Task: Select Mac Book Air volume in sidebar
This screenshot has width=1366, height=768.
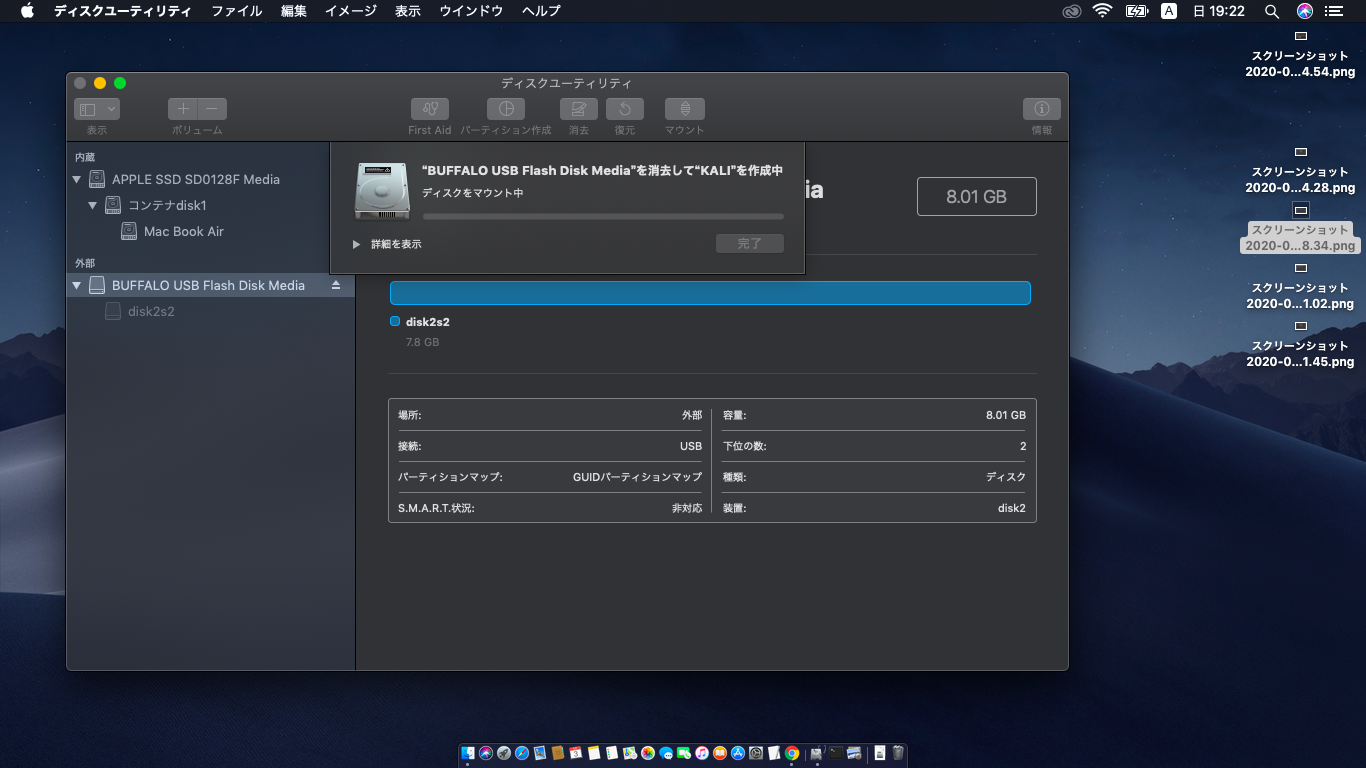Action: [184, 232]
